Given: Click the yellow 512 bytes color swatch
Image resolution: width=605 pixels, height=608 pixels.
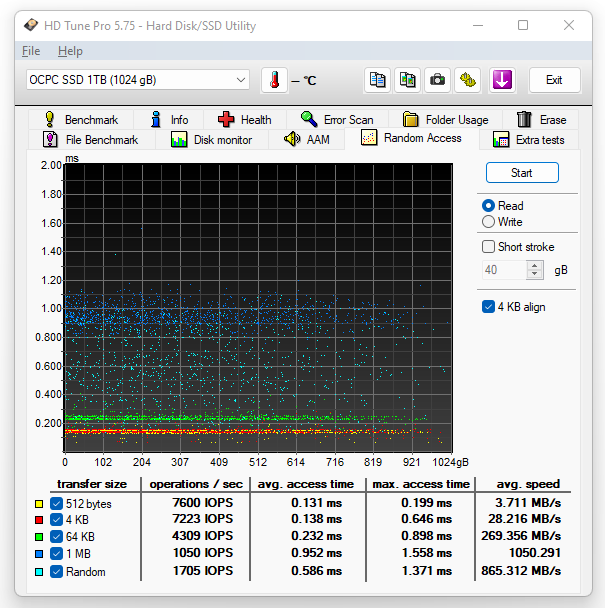Looking at the screenshot, I should coord(39,504).
